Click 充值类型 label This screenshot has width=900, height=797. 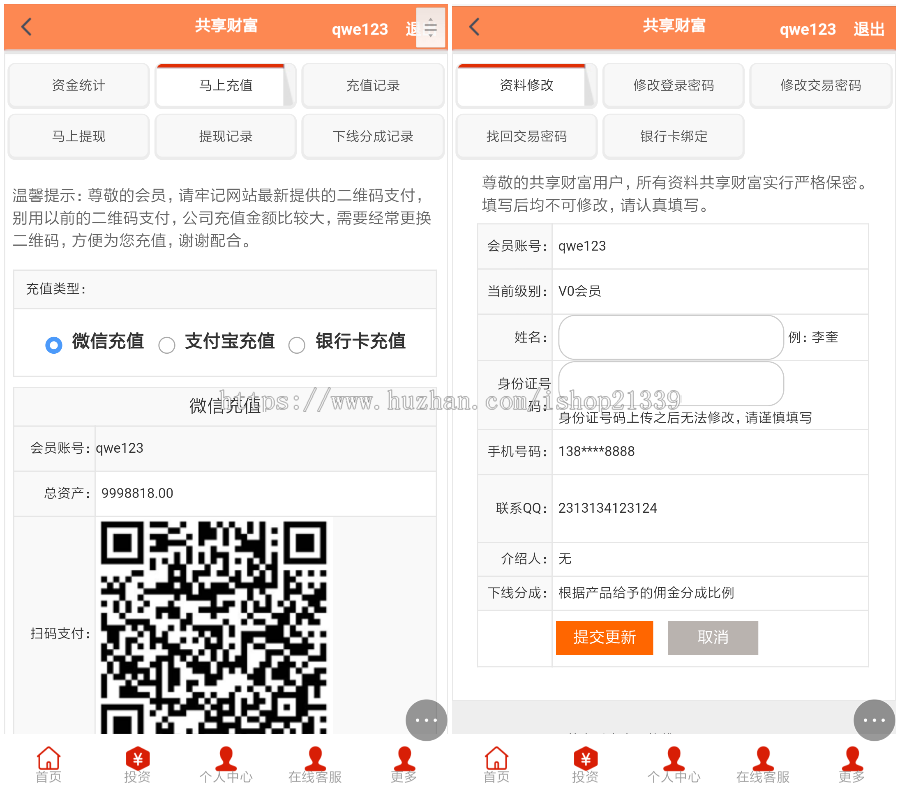tap(56, 289)
